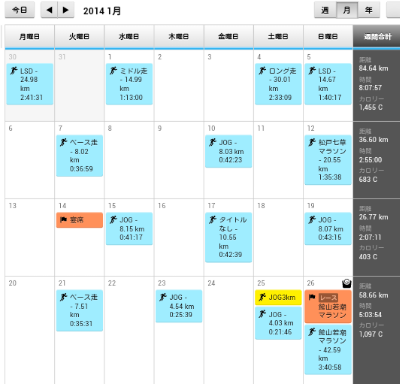Click running icon on ロング走 entry
The height and width of the screenshot is (384, 400).
(x=262, y=71)
